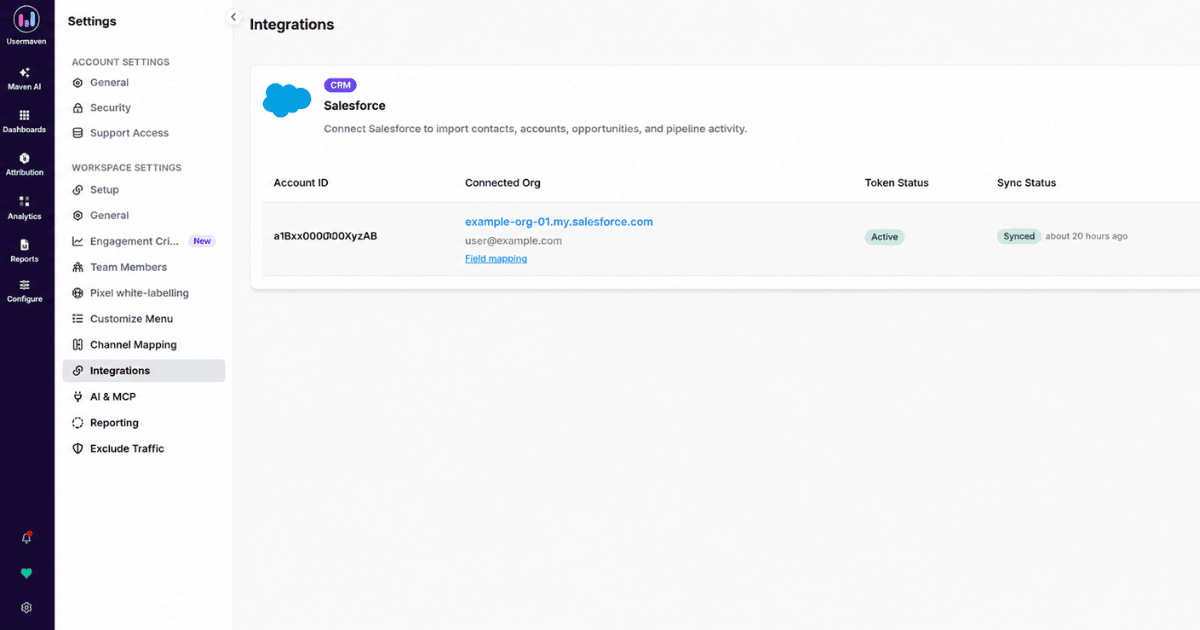Click the Reporting dashed circle icon
Image resolution: width=1200 pixels, height=630 pixels.
(78, 423)
